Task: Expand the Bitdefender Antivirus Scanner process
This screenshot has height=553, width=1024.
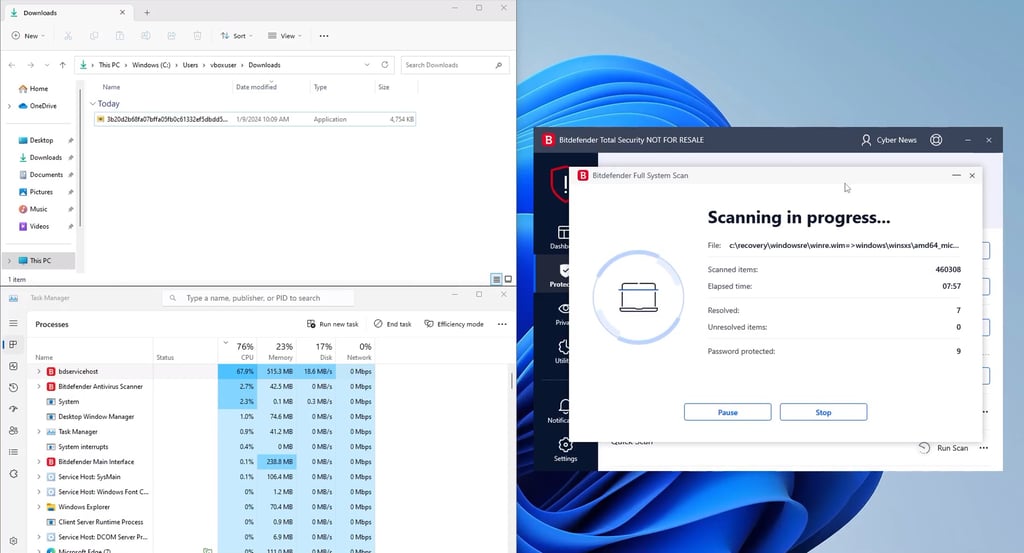Action: tap(39, 387)
